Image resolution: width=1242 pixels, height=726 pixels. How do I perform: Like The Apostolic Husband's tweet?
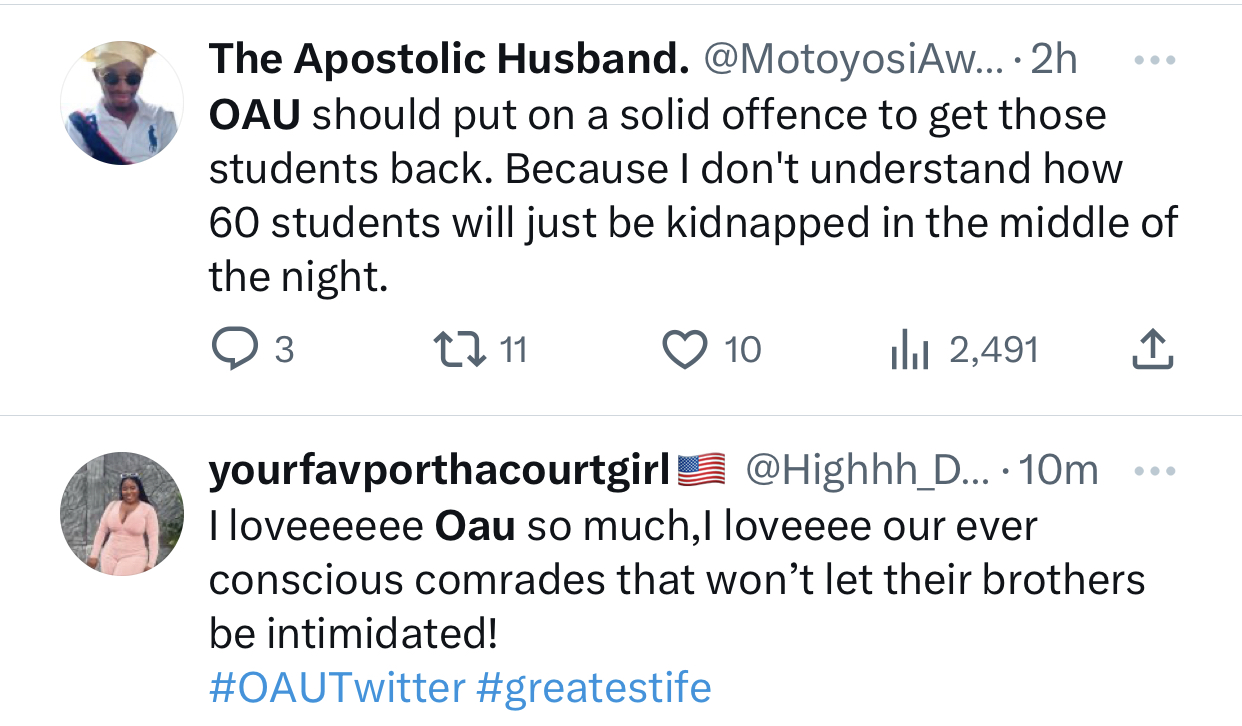(x=685, y=349)
